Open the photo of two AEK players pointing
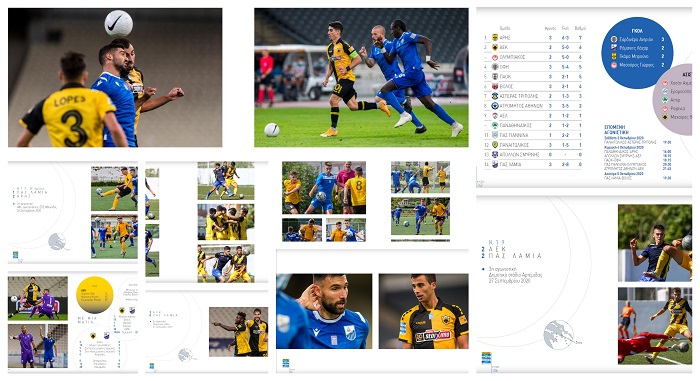This screenshot has width=700, height=381. tap(238, 332)
